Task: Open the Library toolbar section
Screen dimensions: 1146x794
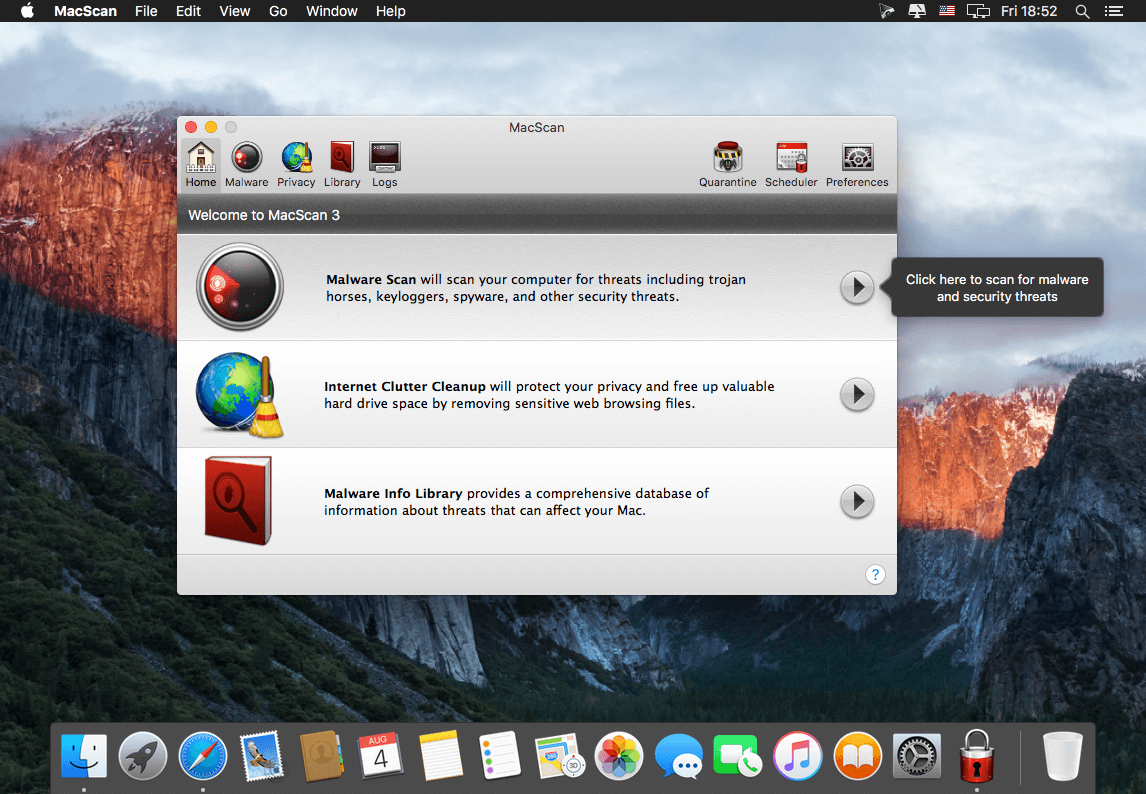Action: (x=342, y=165)
